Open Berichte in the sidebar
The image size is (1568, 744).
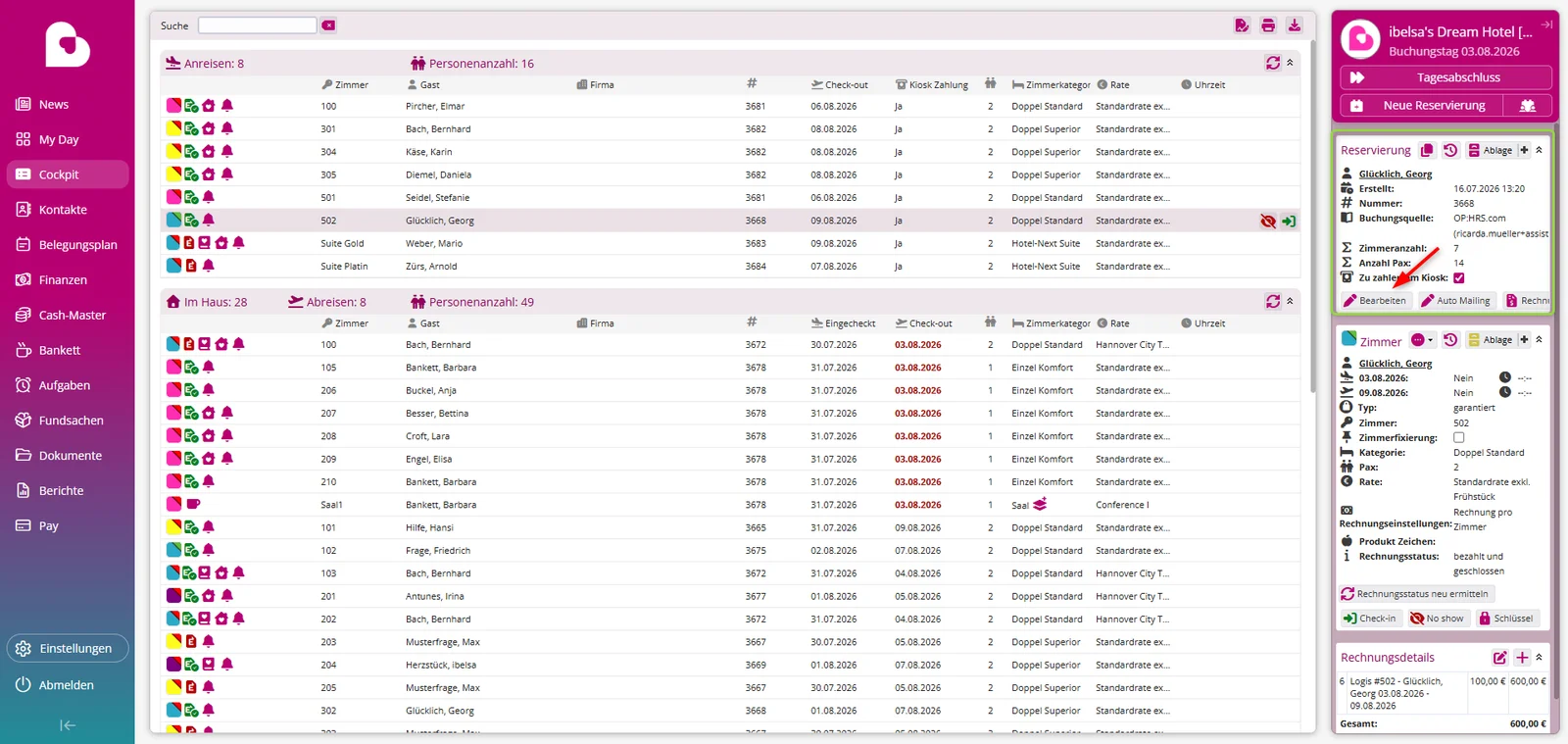[68, 491]
